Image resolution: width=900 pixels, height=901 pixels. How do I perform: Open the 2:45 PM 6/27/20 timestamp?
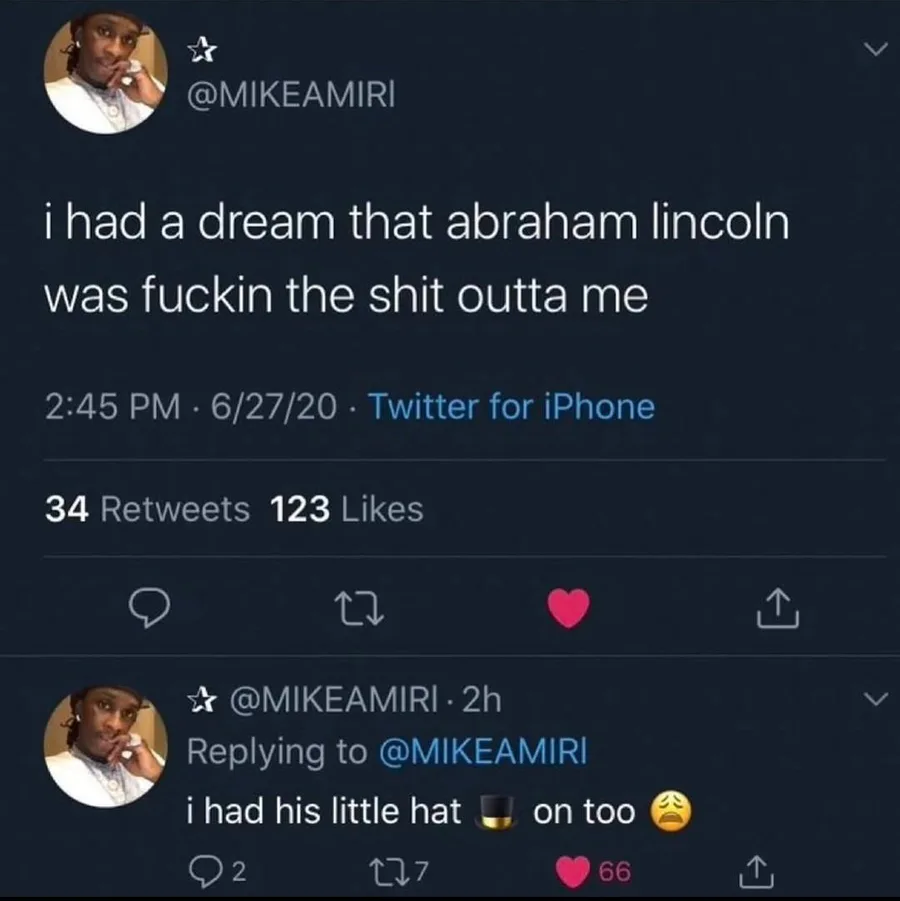(x=191, y=407)
